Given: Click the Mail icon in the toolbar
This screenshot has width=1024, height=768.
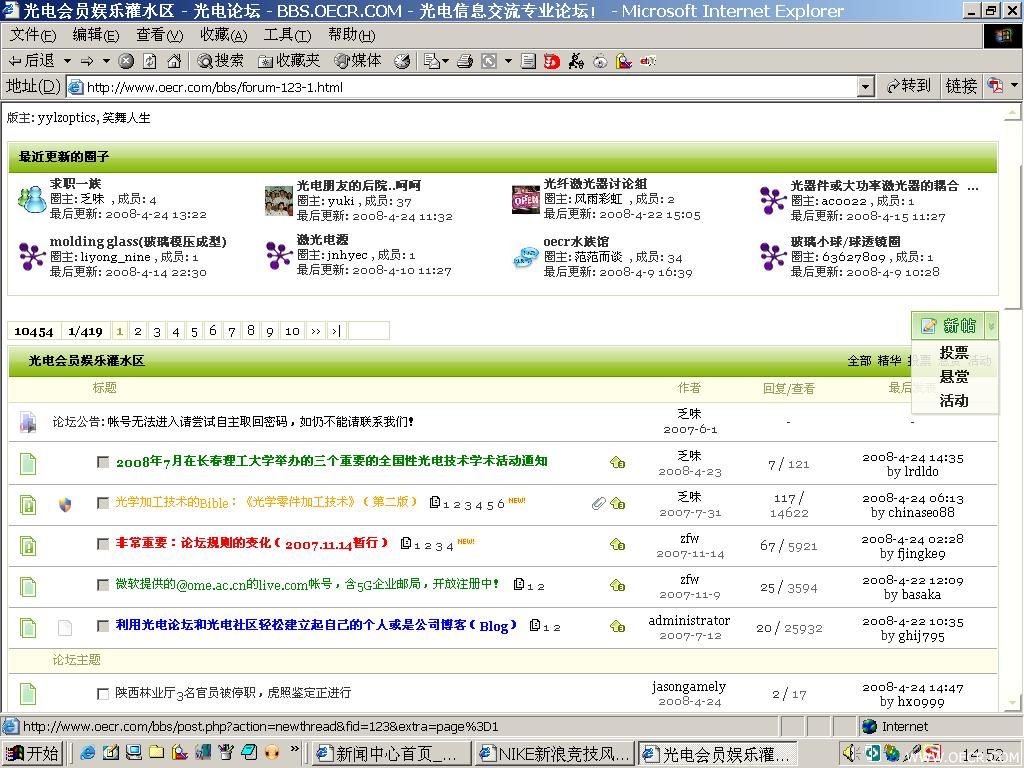Looking at the screenshot, I should 432,61.
